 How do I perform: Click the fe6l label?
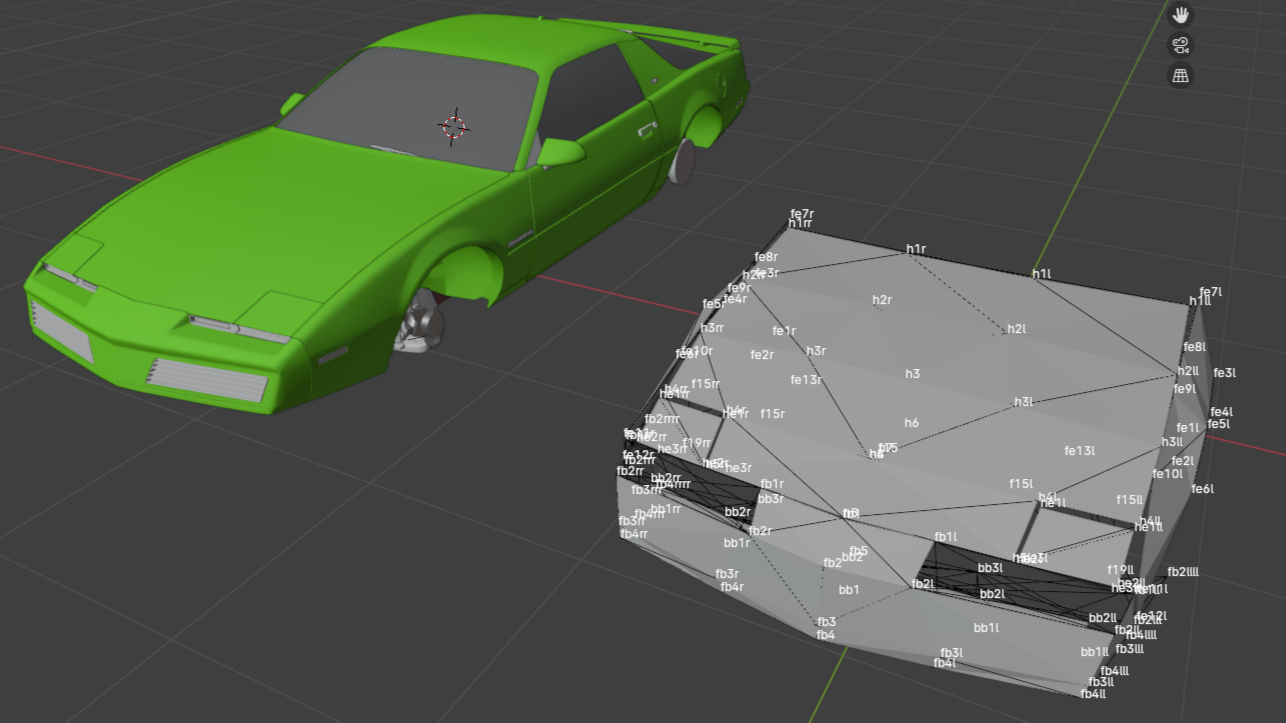(1202, 489)
